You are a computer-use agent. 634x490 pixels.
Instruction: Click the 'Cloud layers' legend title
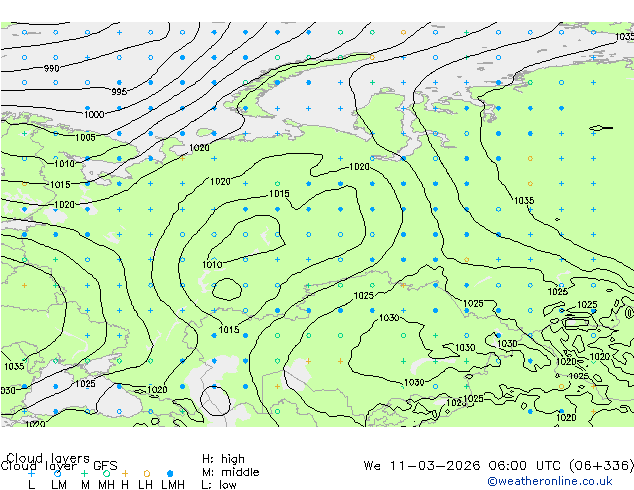tap(48, 458)
